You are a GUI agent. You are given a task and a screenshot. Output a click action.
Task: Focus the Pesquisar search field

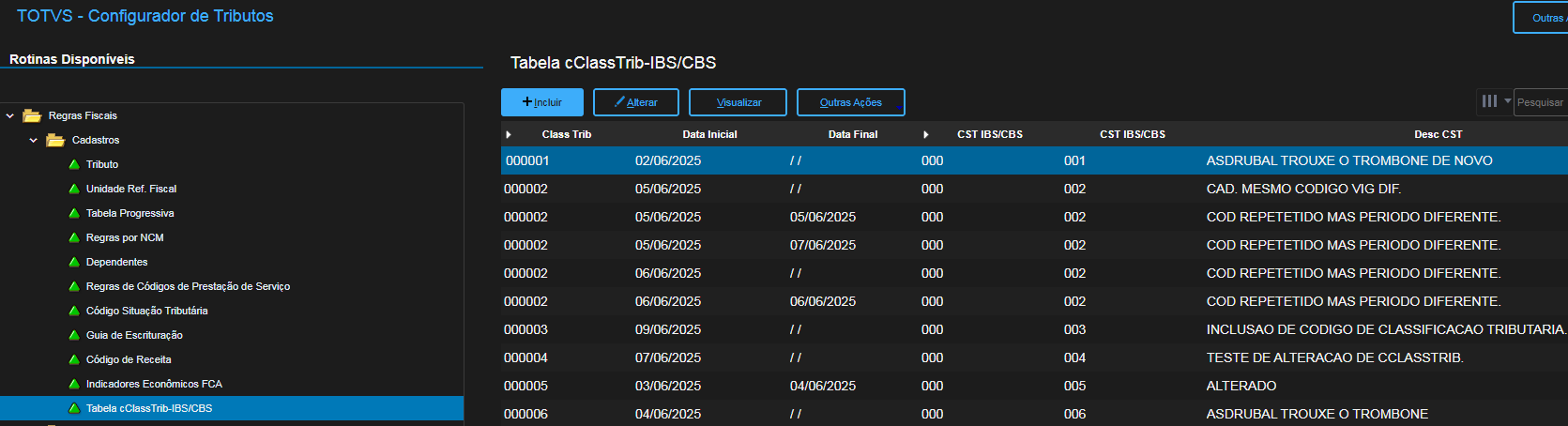(x=1541, y=102)
